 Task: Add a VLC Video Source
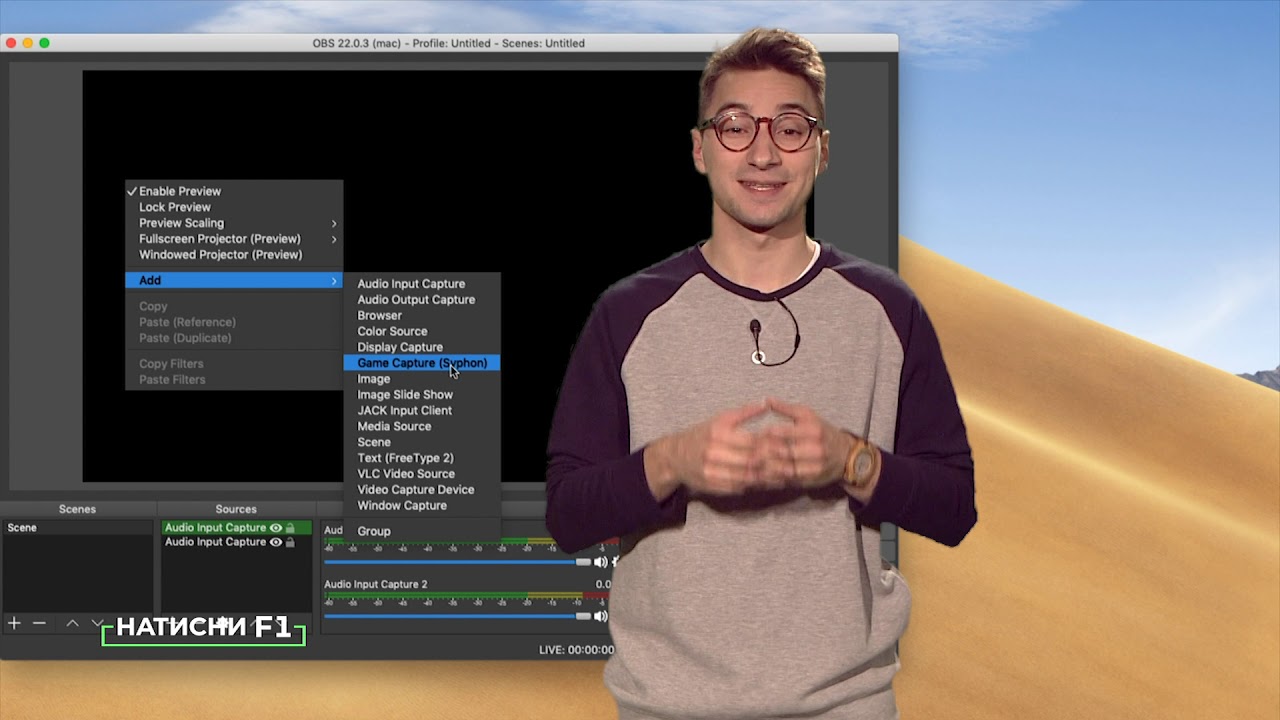pyautogui.click(x=422, y=474)
